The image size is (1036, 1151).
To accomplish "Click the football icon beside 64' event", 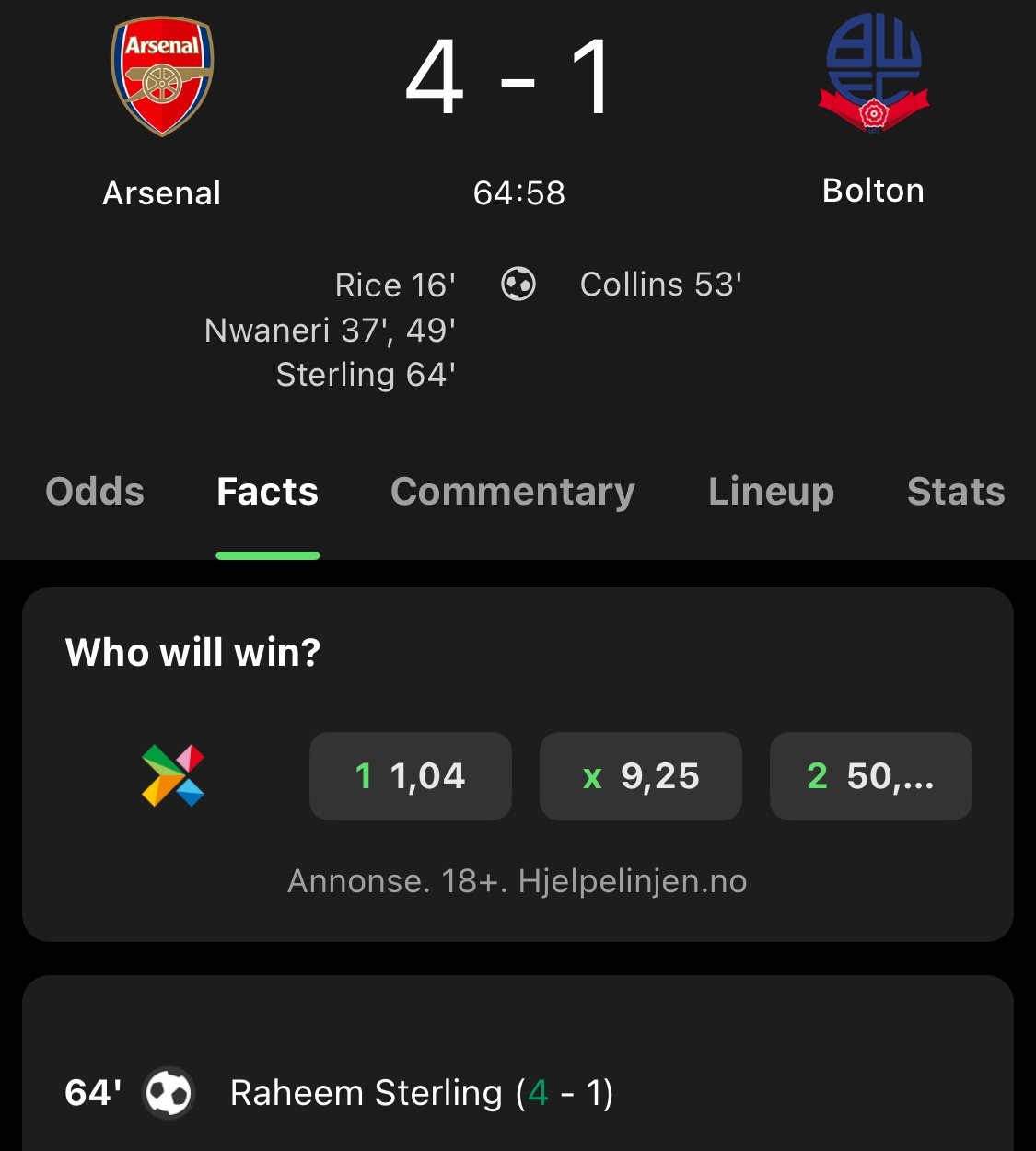I will (169, 1093).
